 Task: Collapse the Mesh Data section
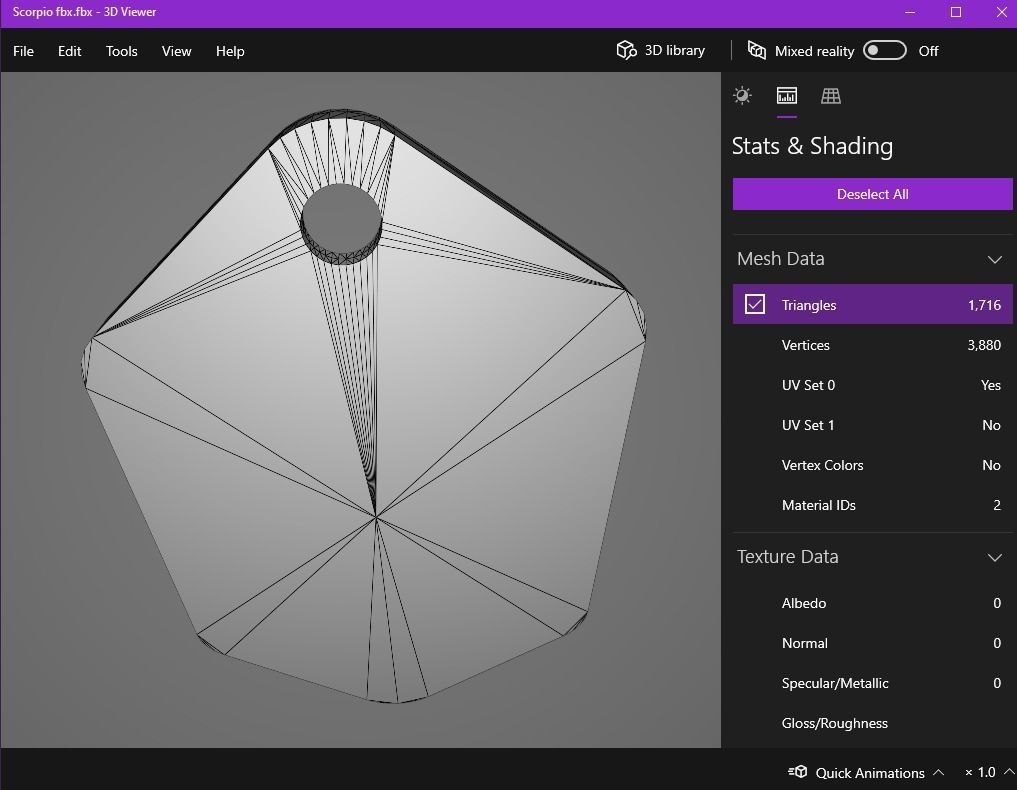tap(994, 259)
